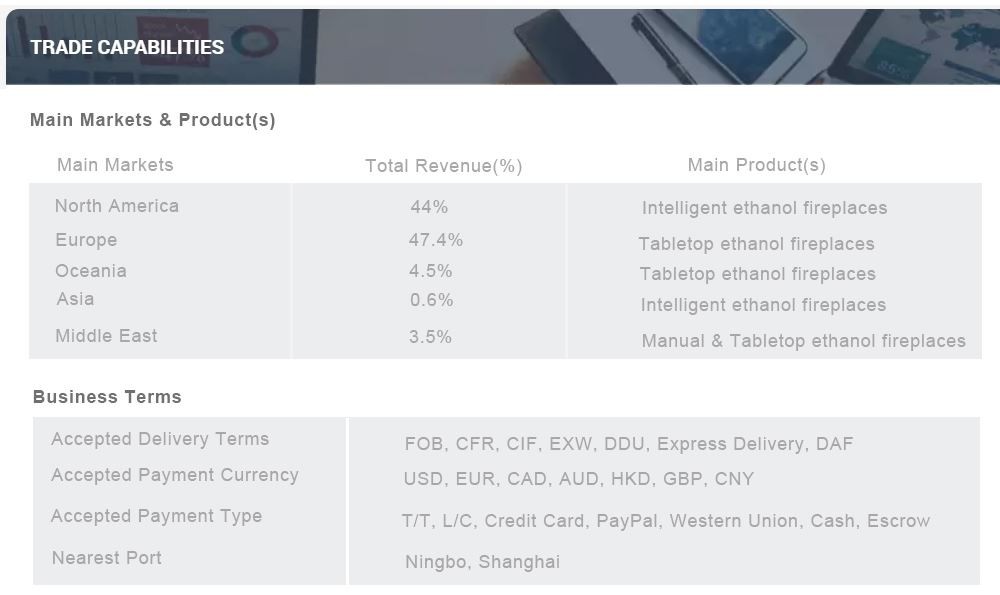
Task: Click the Main Product(s) column header
Action: pos(756,165)
